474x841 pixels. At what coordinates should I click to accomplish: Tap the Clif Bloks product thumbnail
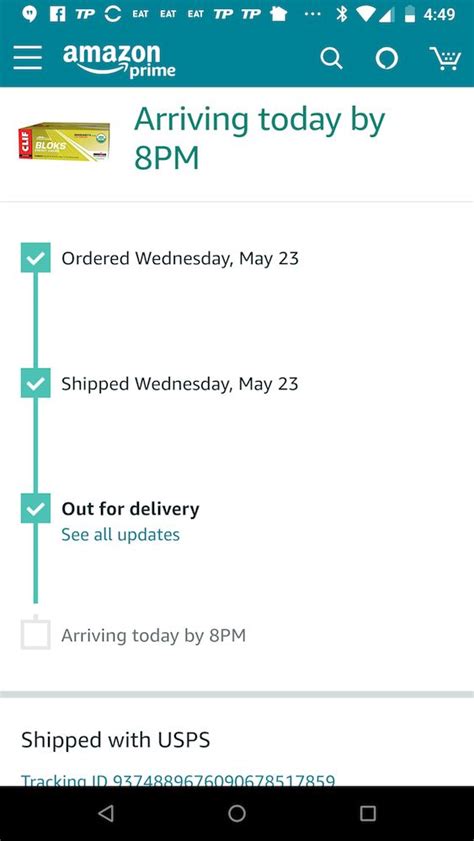pos(64,142)
